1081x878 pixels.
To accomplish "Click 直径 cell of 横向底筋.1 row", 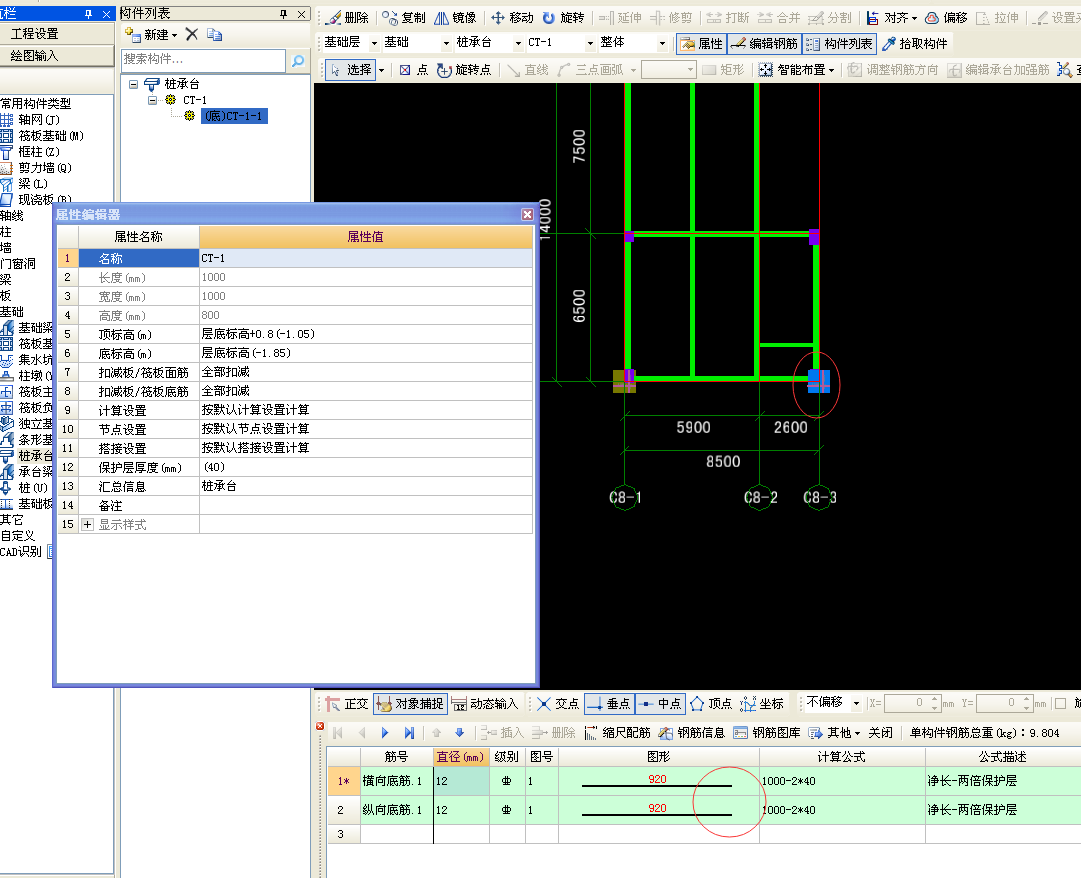I will [461, 781].
